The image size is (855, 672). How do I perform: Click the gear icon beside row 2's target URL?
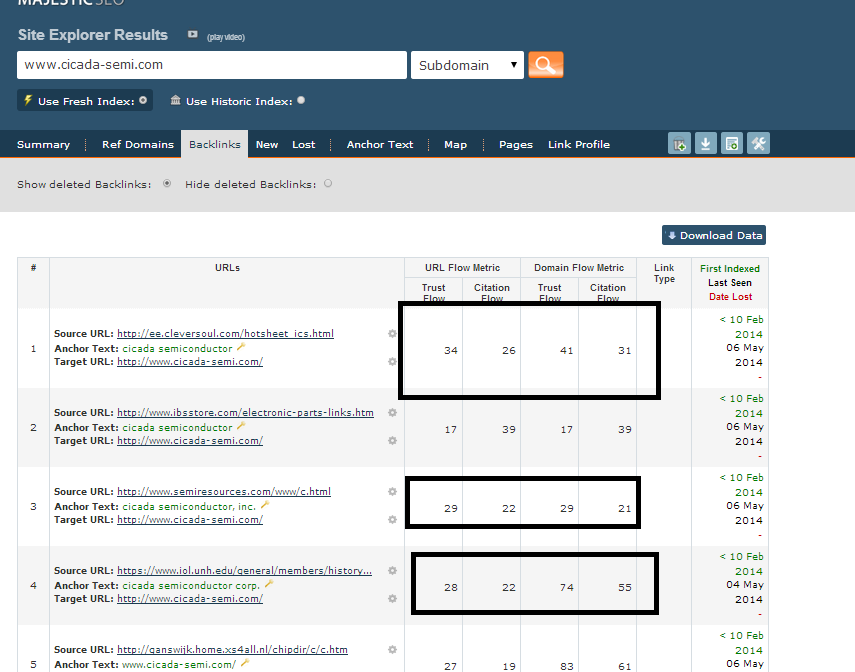(392, 441)
